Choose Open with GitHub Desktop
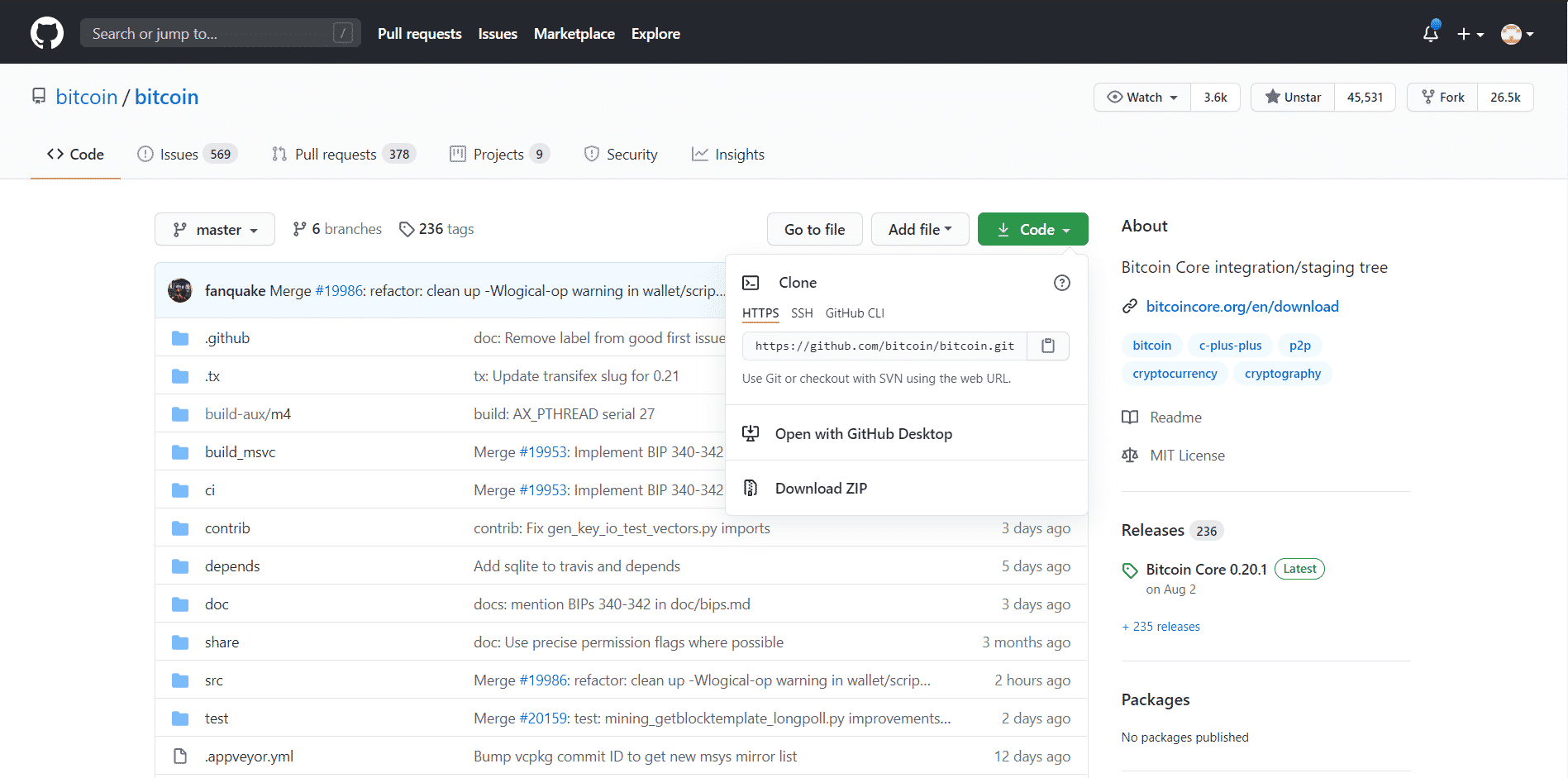This screenshot has height=778, width=1568. [x=906, y=434]
